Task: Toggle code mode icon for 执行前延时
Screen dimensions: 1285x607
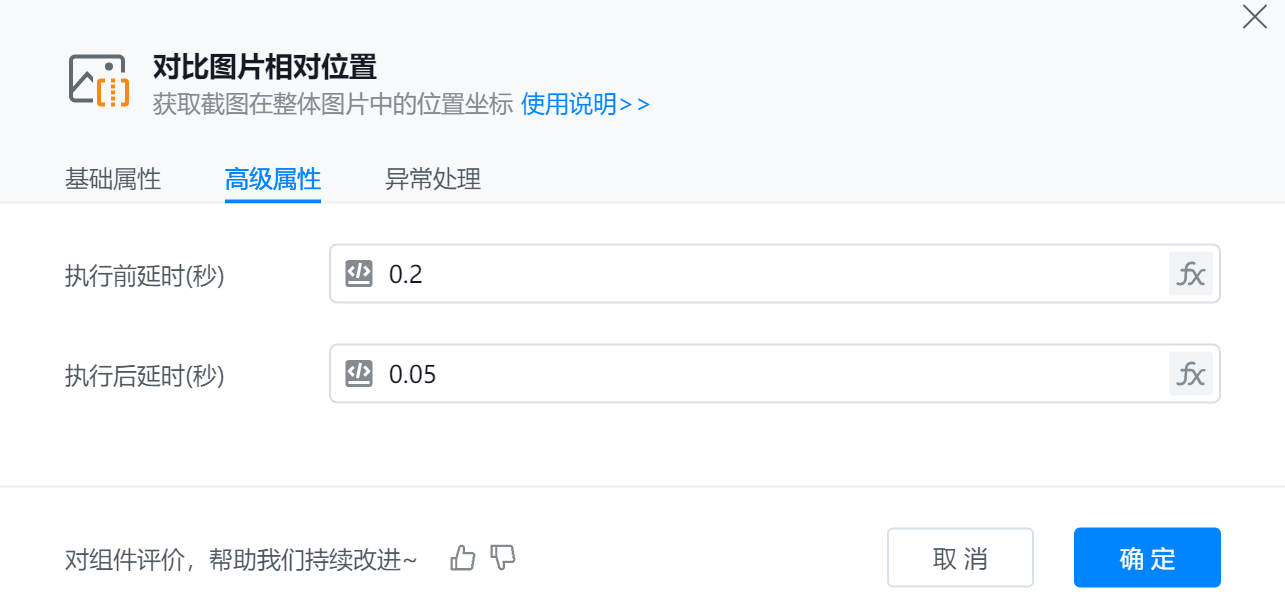Action: tap(359, 273)
